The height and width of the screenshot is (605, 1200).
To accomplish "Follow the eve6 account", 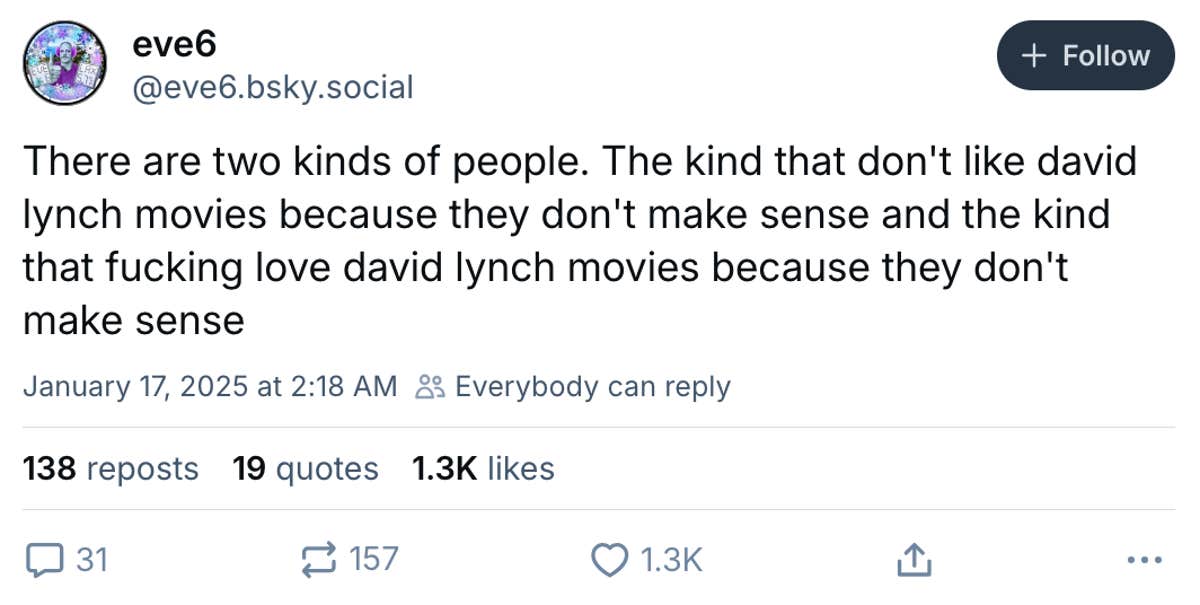I will [x=1086, y=56].
